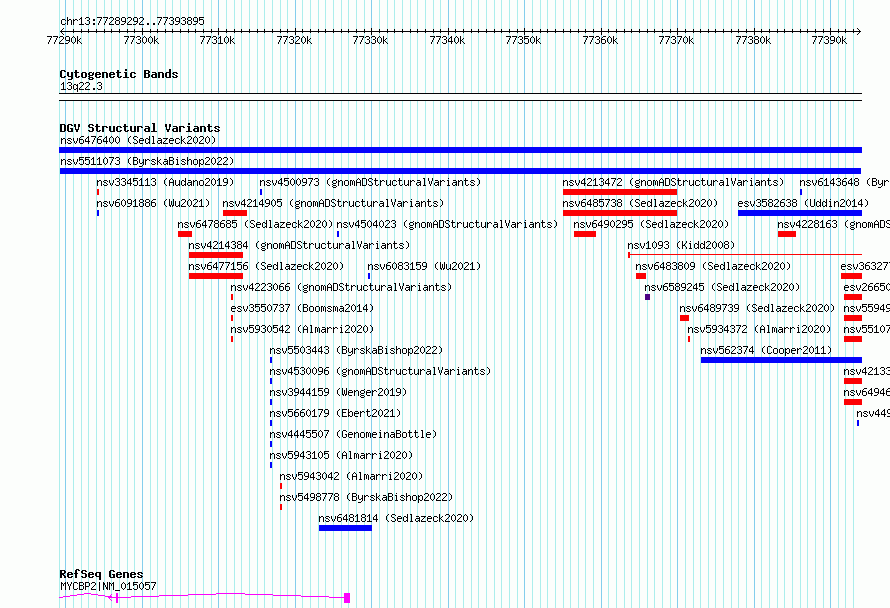Click the thin red line of nsv1093
This screenshot has width=890, height=608.
[745, 255]
